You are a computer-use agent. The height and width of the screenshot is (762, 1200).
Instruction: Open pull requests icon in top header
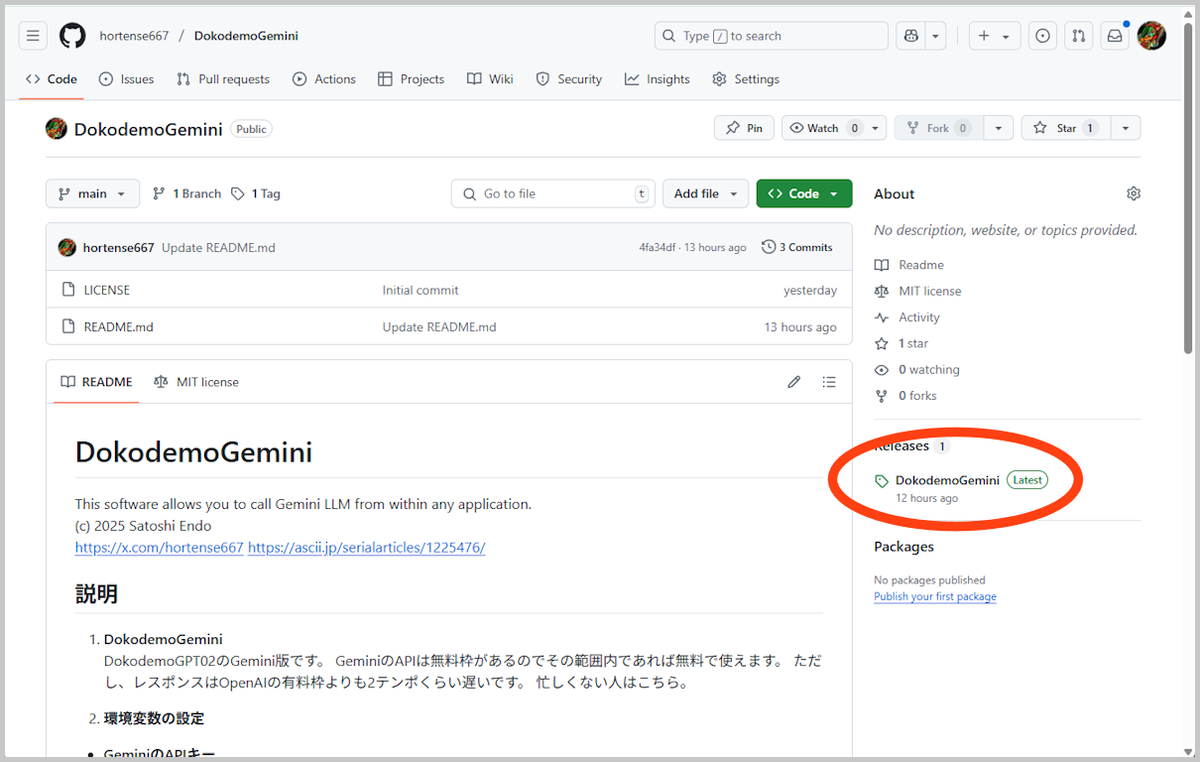click(x=1078, y=36)
